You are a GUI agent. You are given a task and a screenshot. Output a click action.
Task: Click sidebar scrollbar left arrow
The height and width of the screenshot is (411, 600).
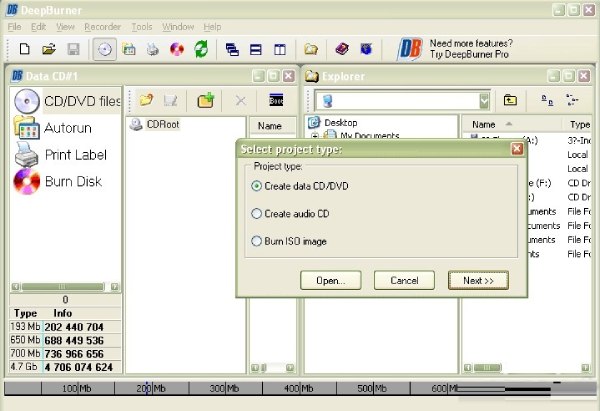15,287
